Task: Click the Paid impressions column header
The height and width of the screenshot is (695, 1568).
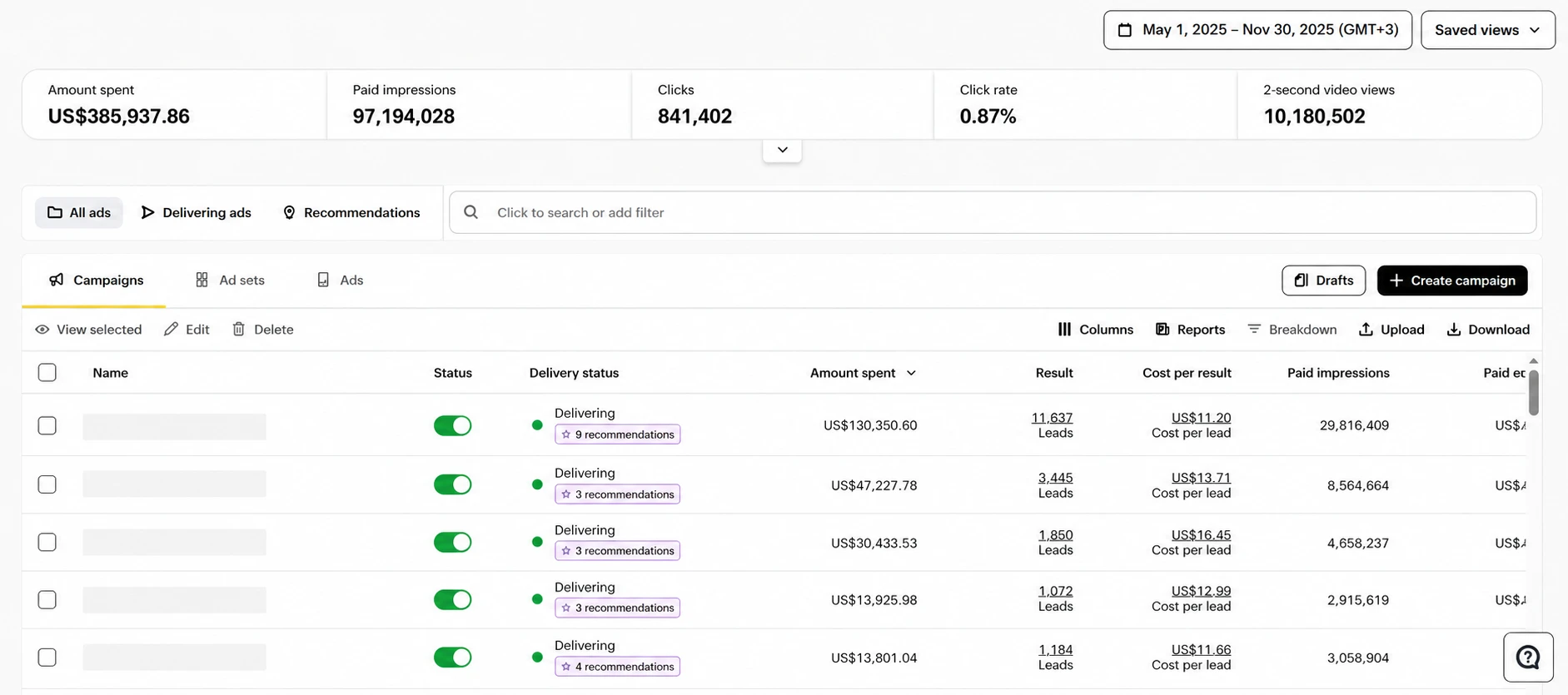Action: point(1338,373)
